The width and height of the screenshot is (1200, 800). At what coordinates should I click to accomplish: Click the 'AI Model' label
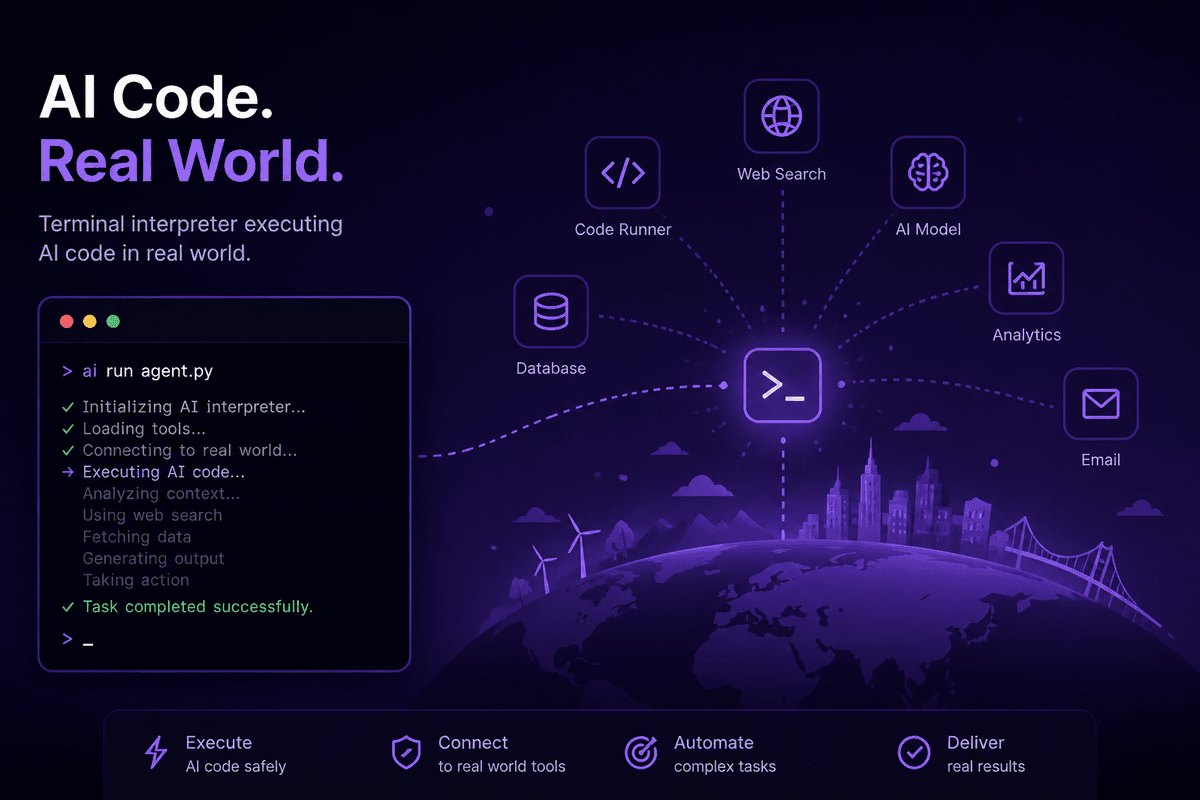pos(928,229)
